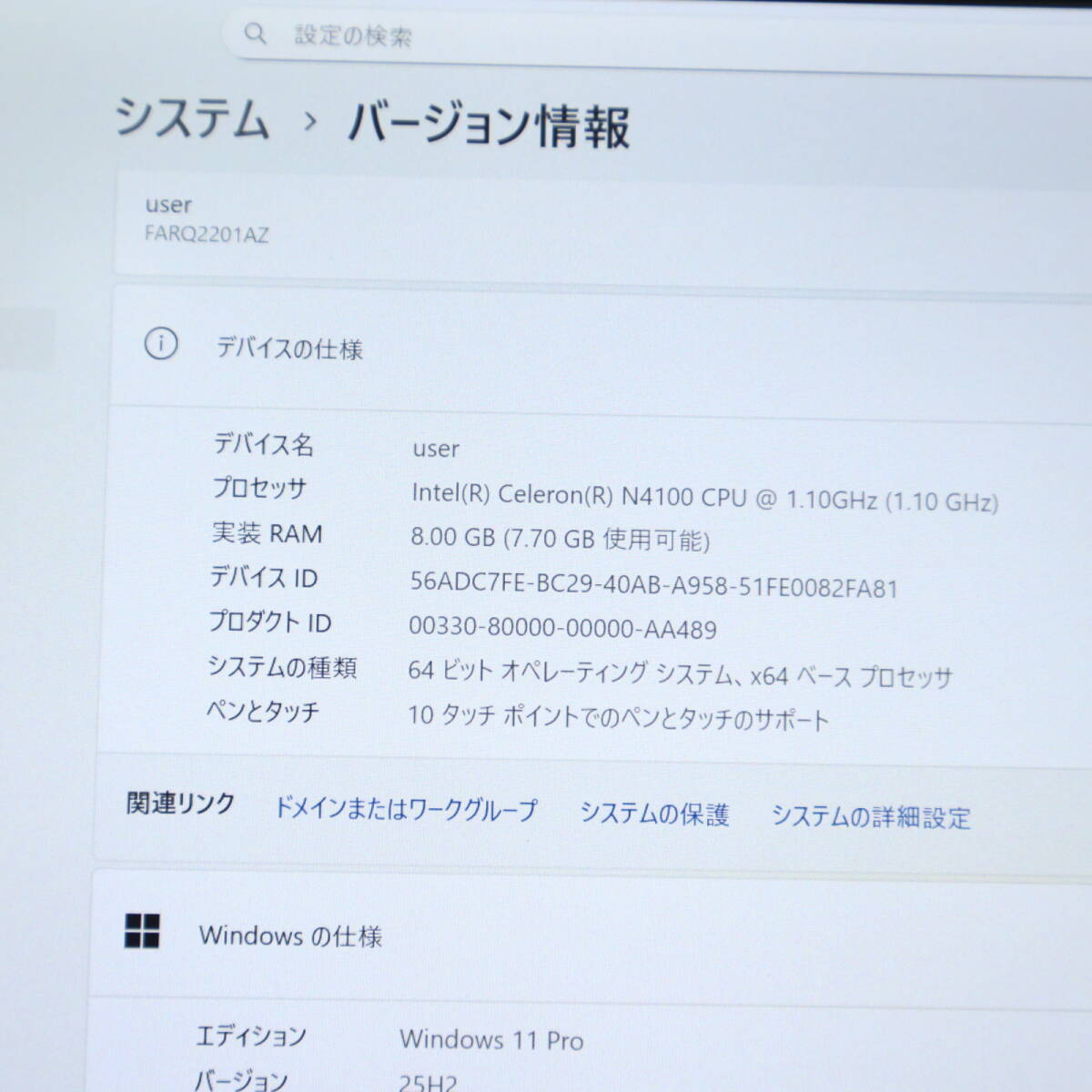Viewport: 1092px width, 1092px height.
Task: Open ドメインまたはワークグループ link
Action: point(406,808)
